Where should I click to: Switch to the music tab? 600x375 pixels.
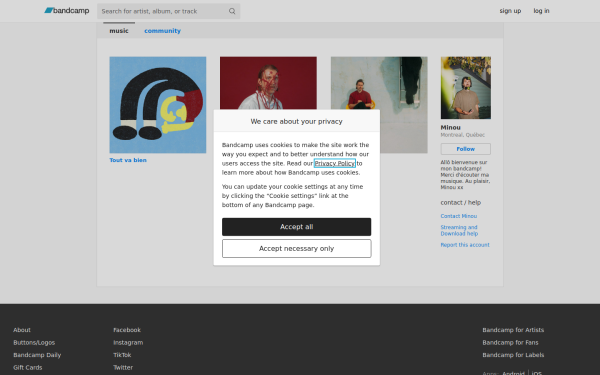click(x=119, y=31)
